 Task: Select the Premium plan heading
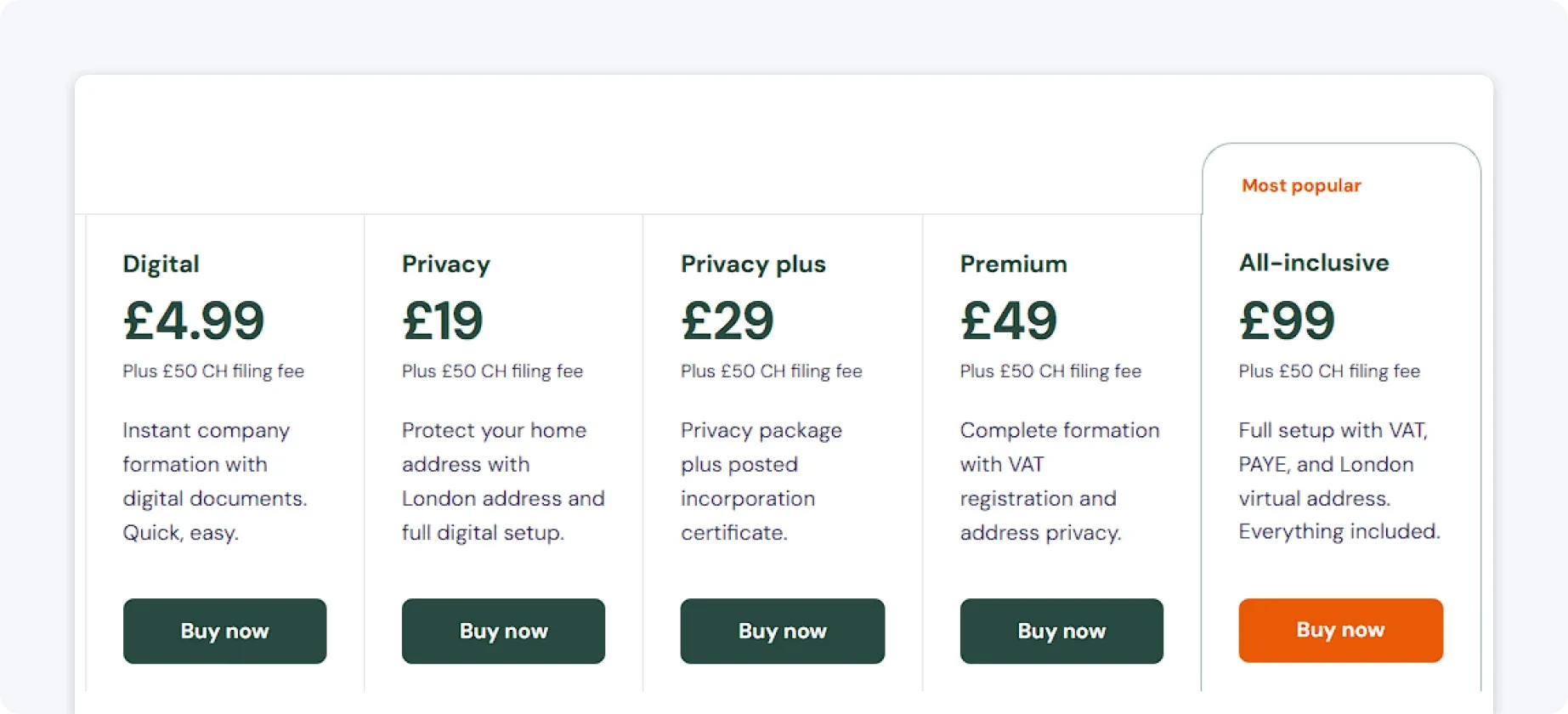(x=1013, y=263)
